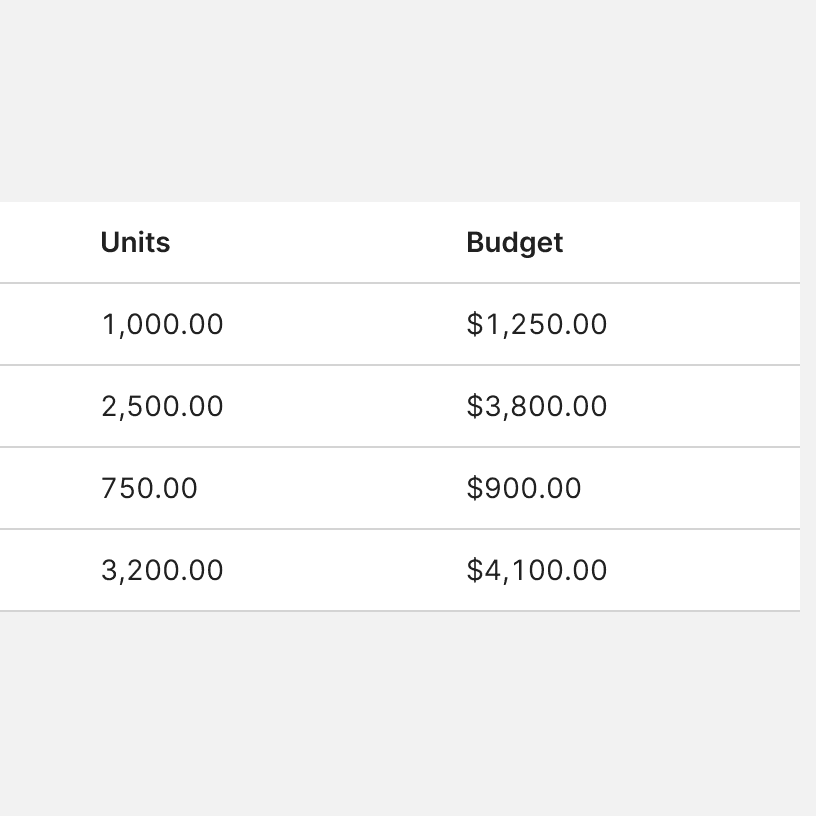Click the $900.00 budget cell
The width and height of the screenshot is (816, 816).
523,489
